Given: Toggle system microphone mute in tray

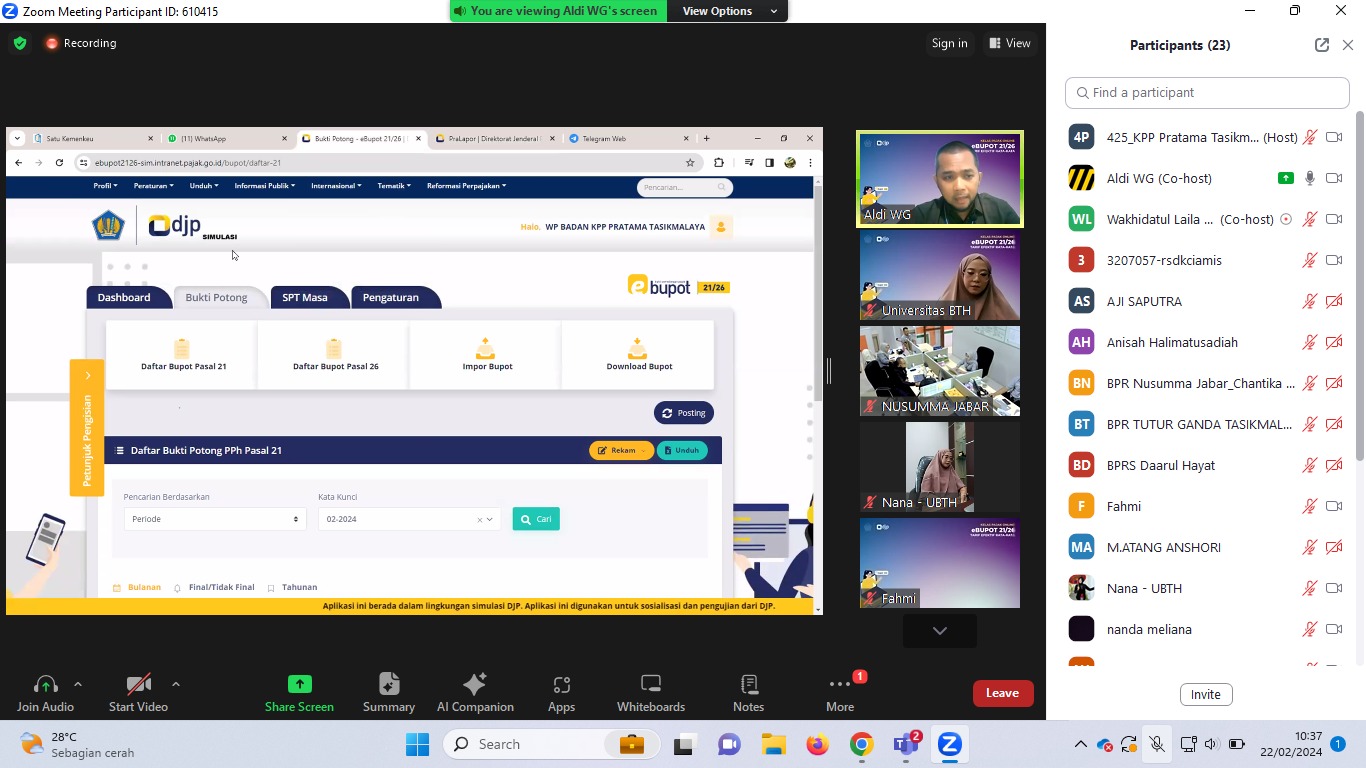Looking at the screenshot, I should click(1156, 744).
